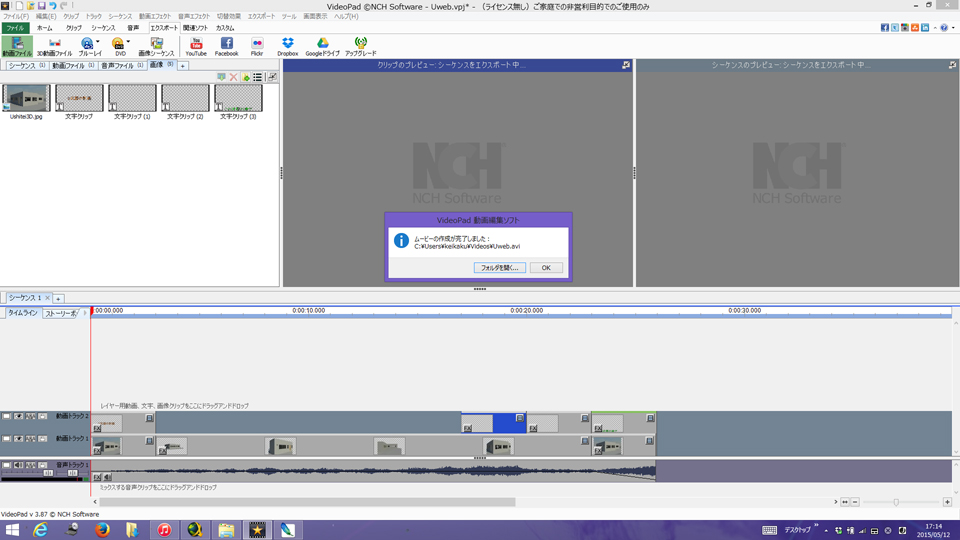Click transition icon on first 動画トラック 2 clip
960x540 pixels.
149,418
